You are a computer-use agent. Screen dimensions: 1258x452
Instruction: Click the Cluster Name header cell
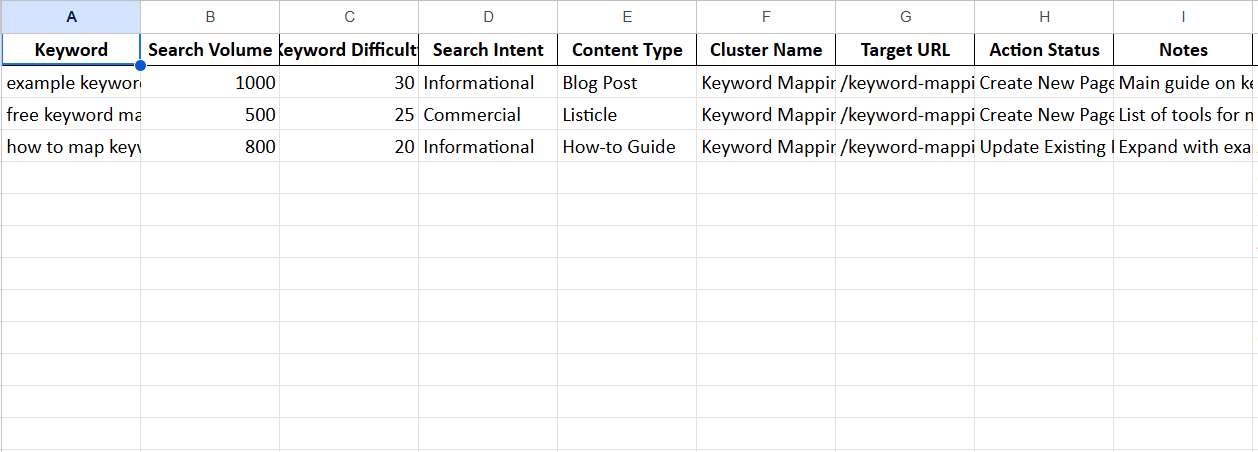(766, 50)
